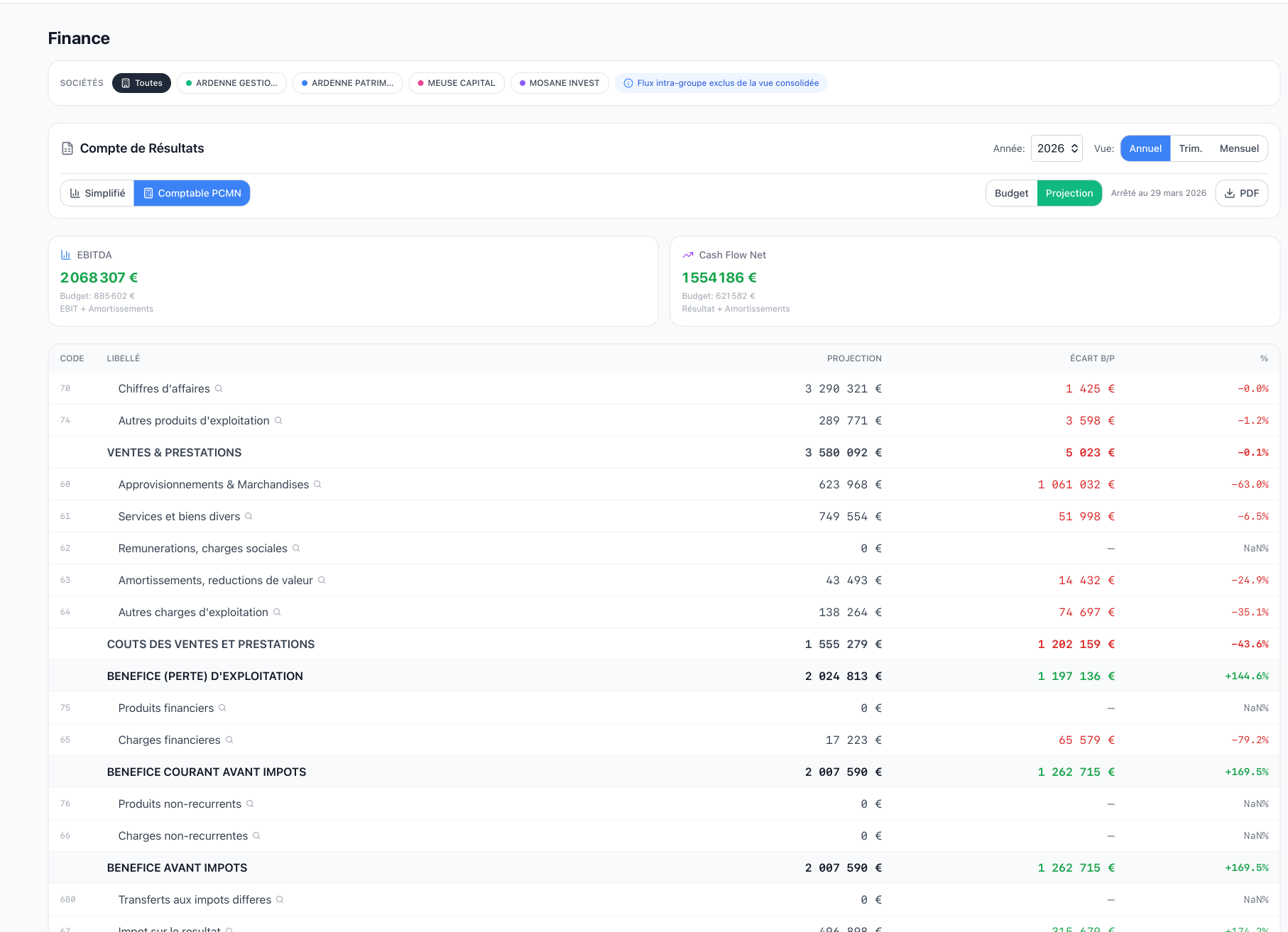Inspect Services et biens divers via magnifier
This screenshot has width=1288, height=932.
tap(249, 516)
